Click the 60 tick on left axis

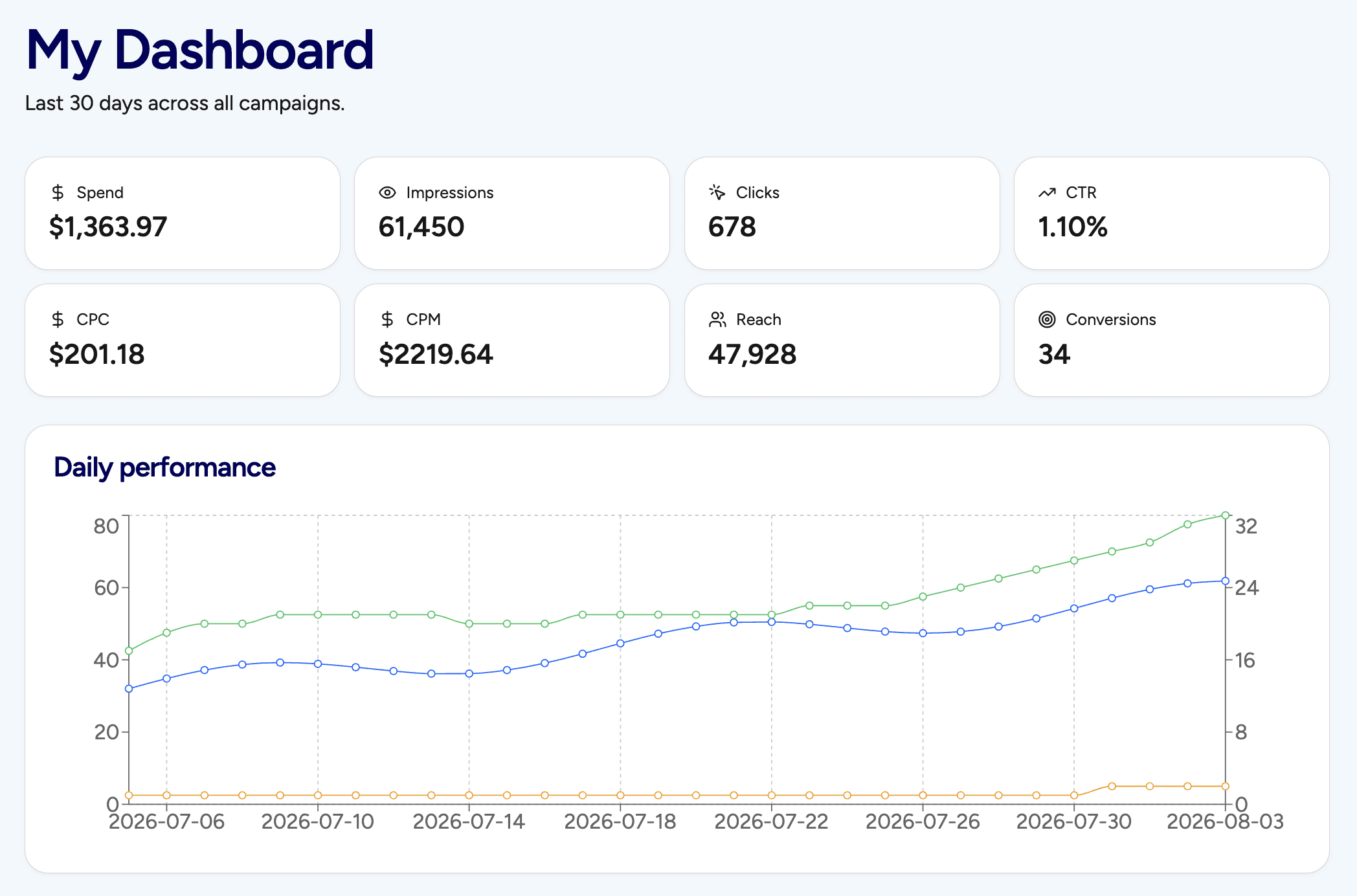click(106, 588)
